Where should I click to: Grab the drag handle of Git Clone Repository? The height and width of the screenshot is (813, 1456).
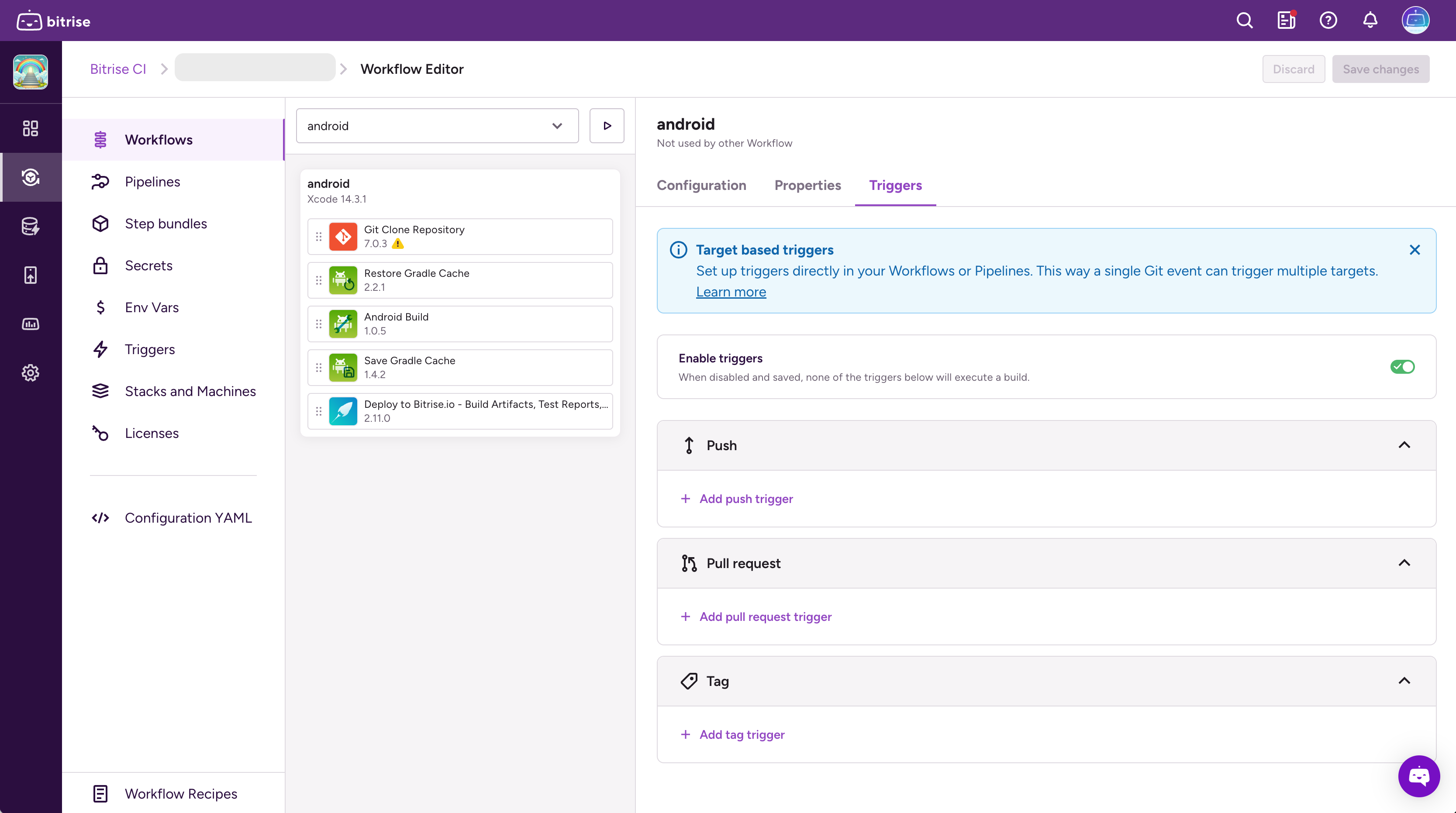(x=319, y=236)
